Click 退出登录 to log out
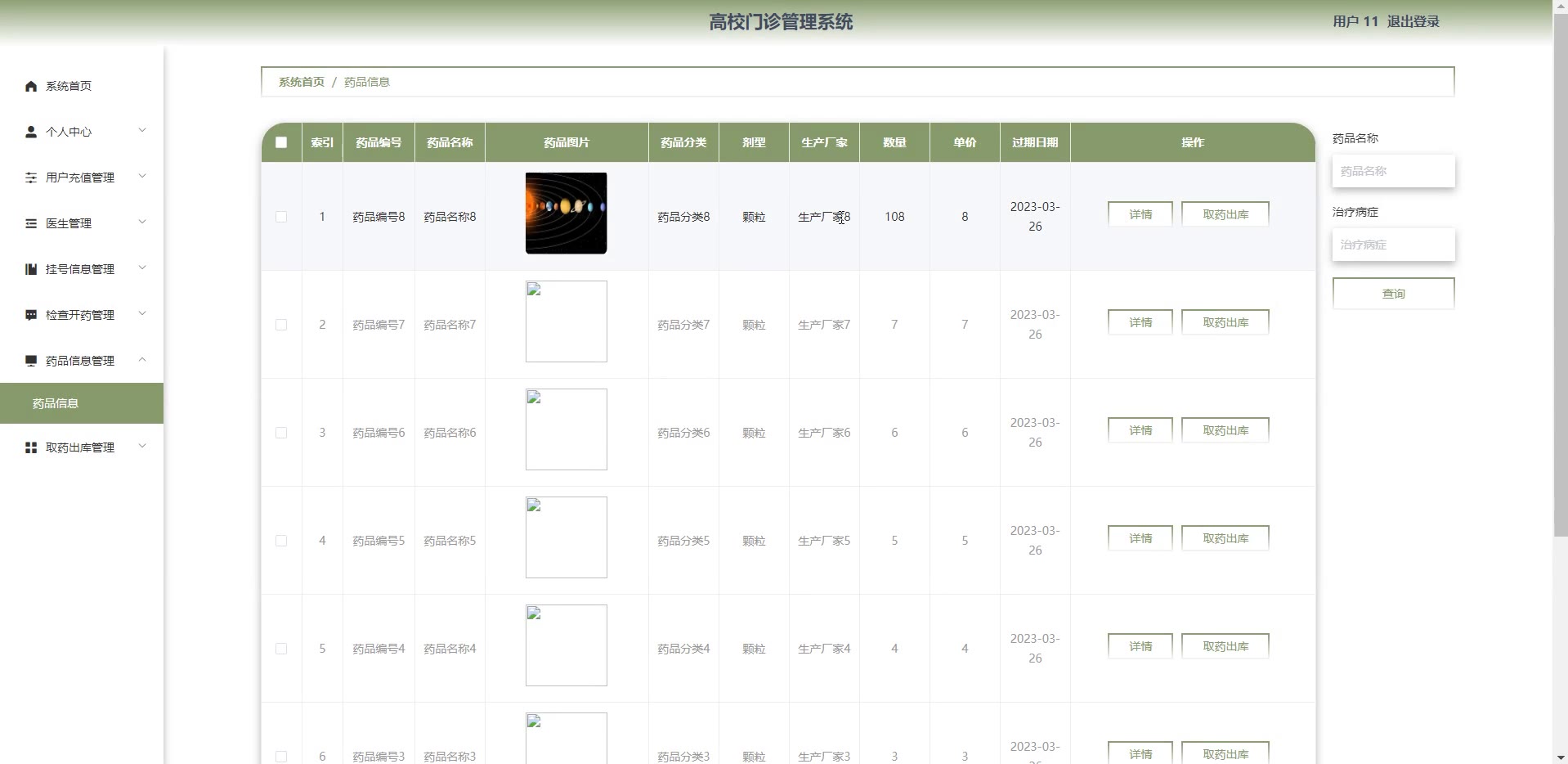 click(1413, 22)
